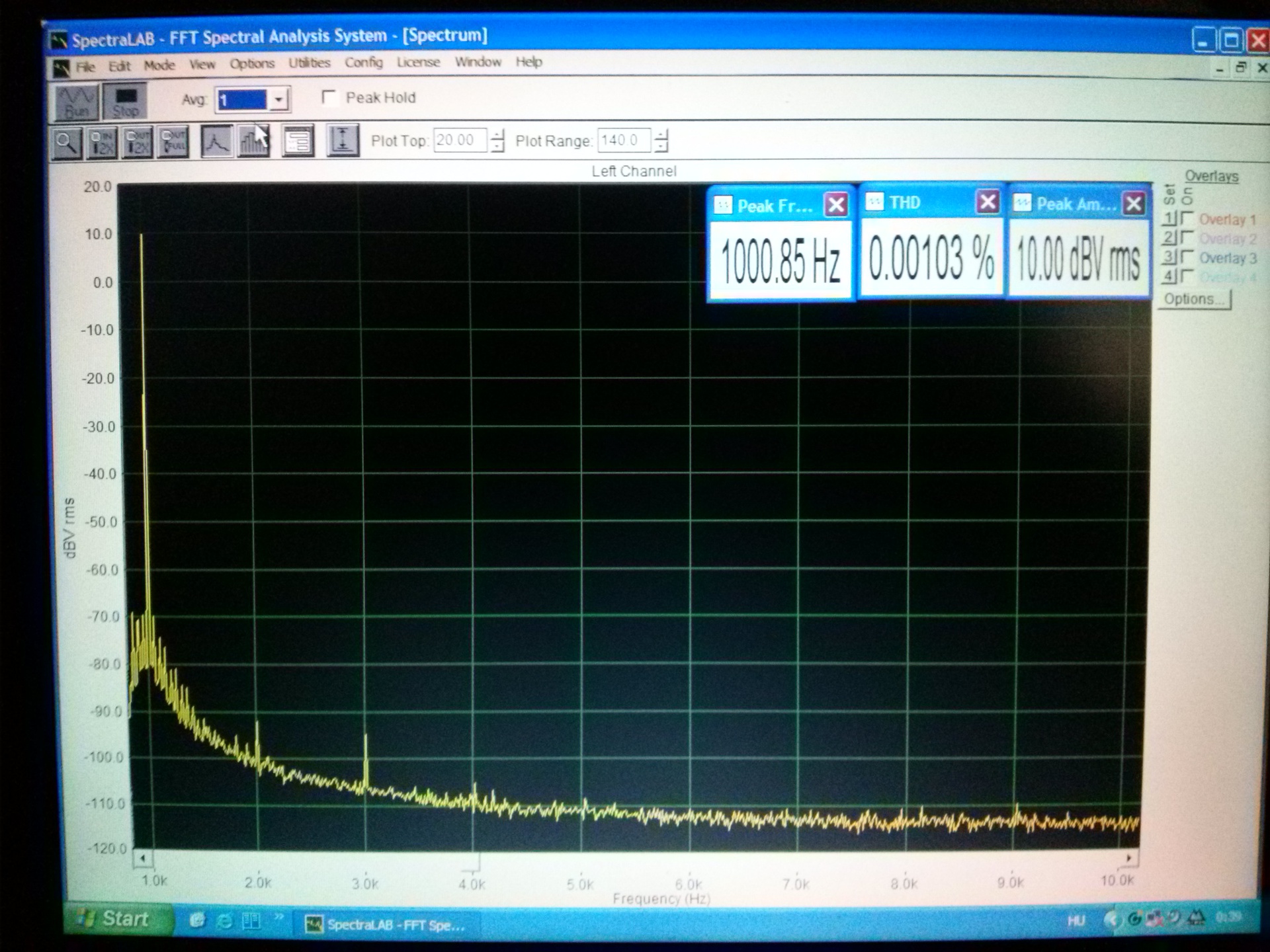Click the Zoom Out Full icon

coord(173,141)
